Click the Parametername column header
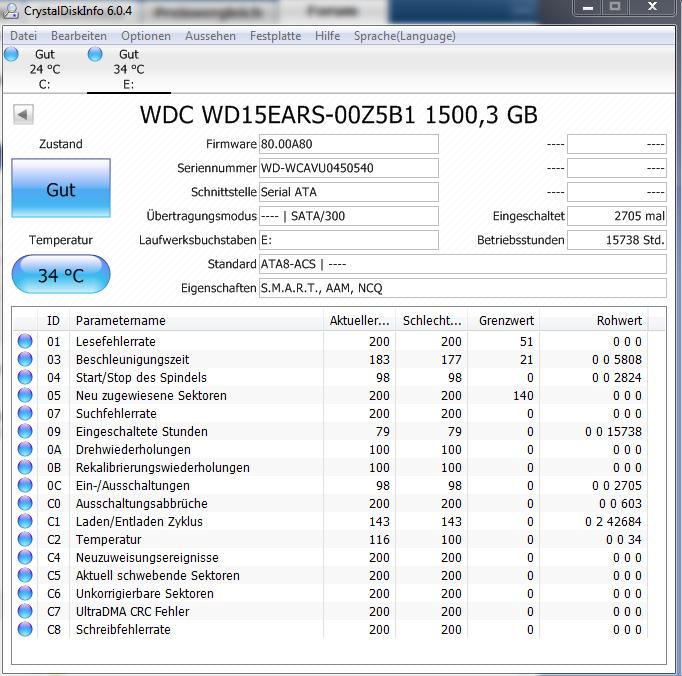Viewport: 682px width, 676px height. pos(196,321)
